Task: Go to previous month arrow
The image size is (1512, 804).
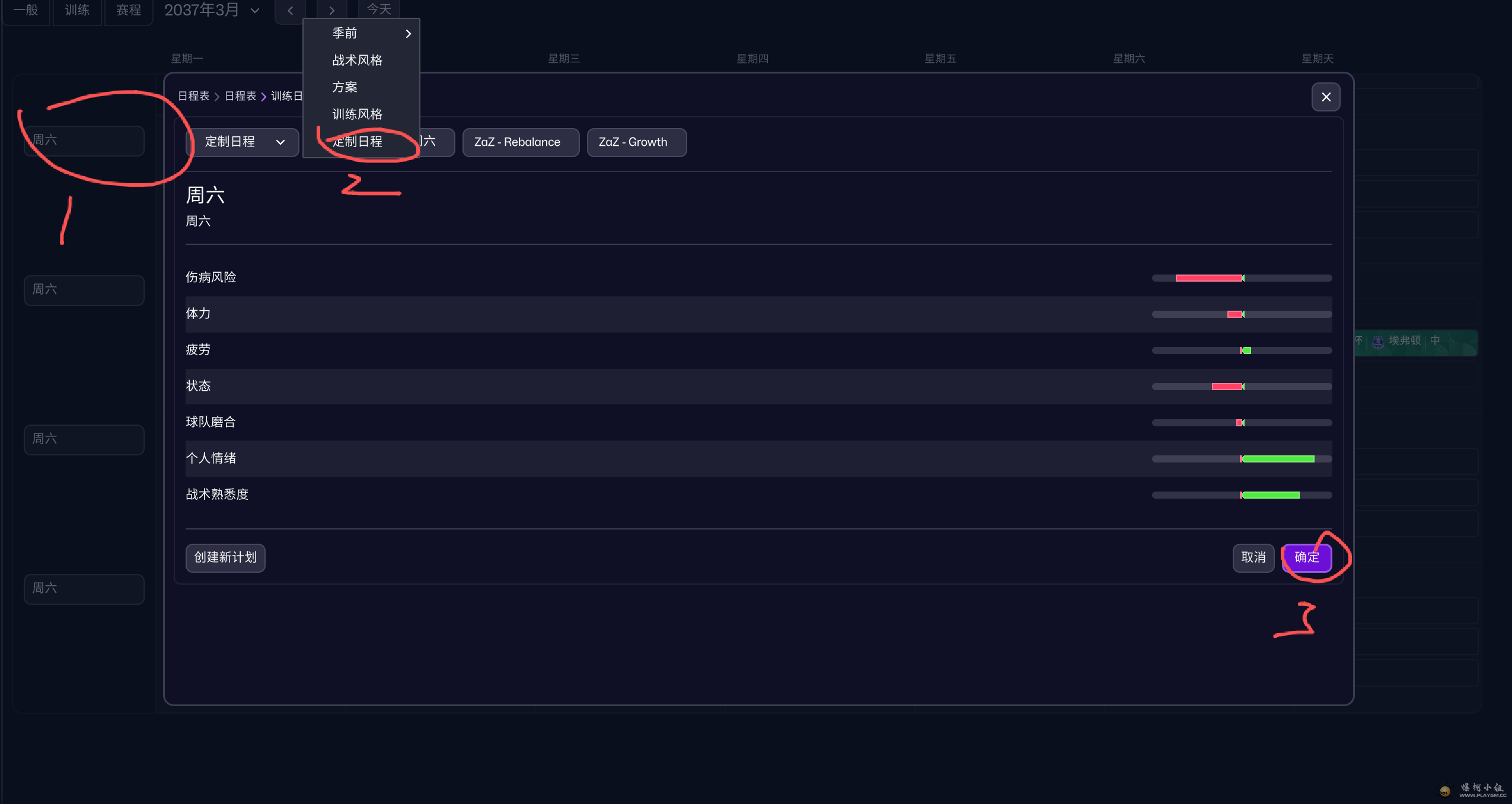Action: [290, 11]
